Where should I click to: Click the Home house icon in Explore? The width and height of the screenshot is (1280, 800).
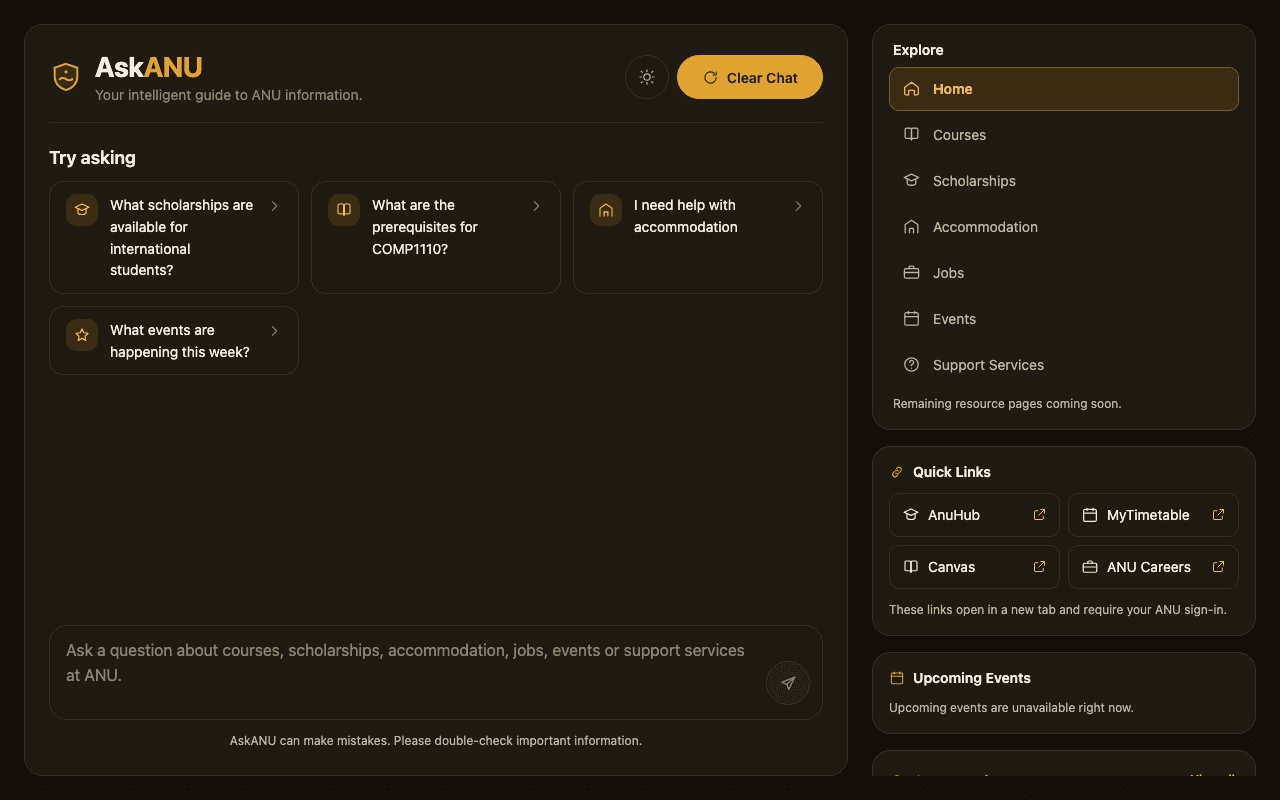coord(911,89)
